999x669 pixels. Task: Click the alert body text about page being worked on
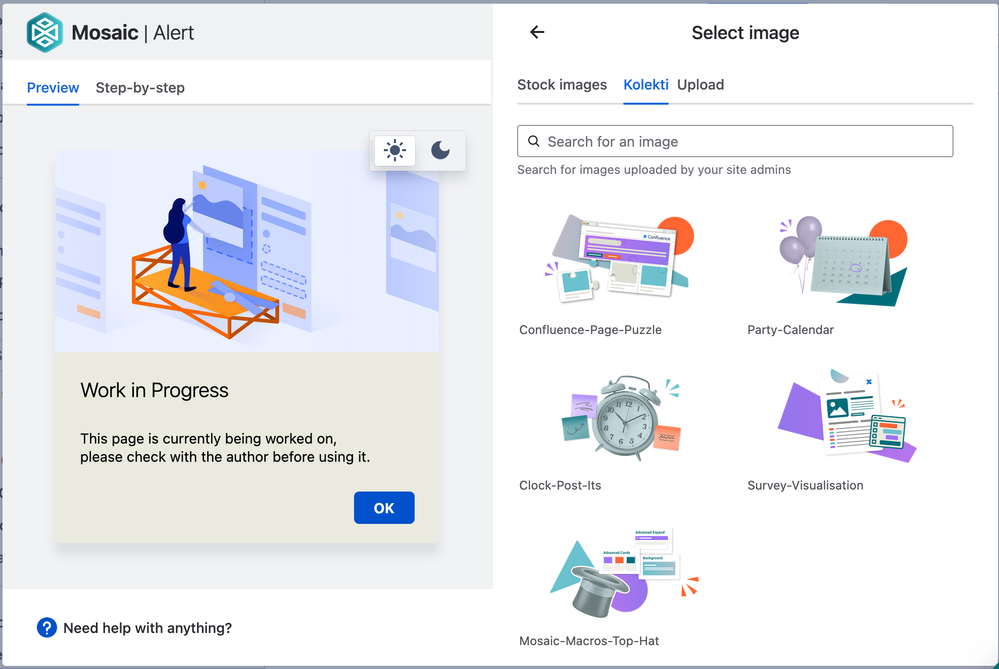(x=225, y=448)
